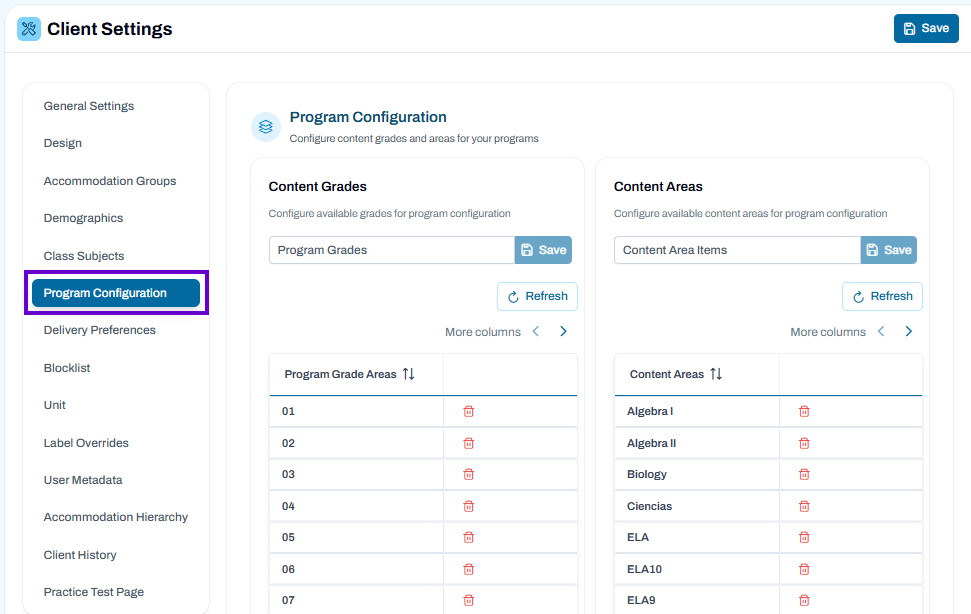The width and height of the screenshot is (971, 614).
Task: Click the Client Settings tools icon
Action: [x=28, y=28]
